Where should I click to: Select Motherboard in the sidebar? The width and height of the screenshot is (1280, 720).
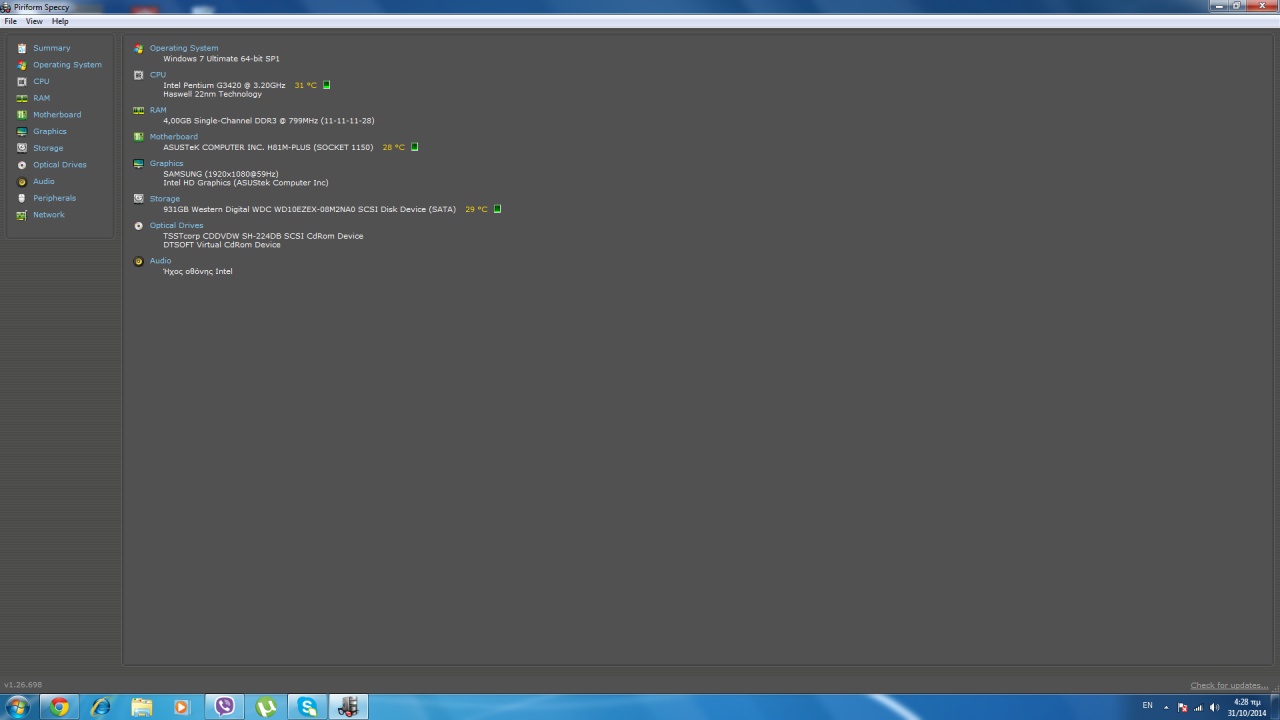pyautogui.click(x=57, y=115)
